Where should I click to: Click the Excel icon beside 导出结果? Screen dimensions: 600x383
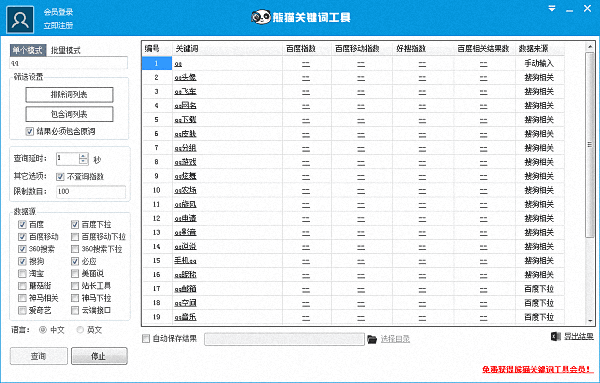tap(556, 336)
